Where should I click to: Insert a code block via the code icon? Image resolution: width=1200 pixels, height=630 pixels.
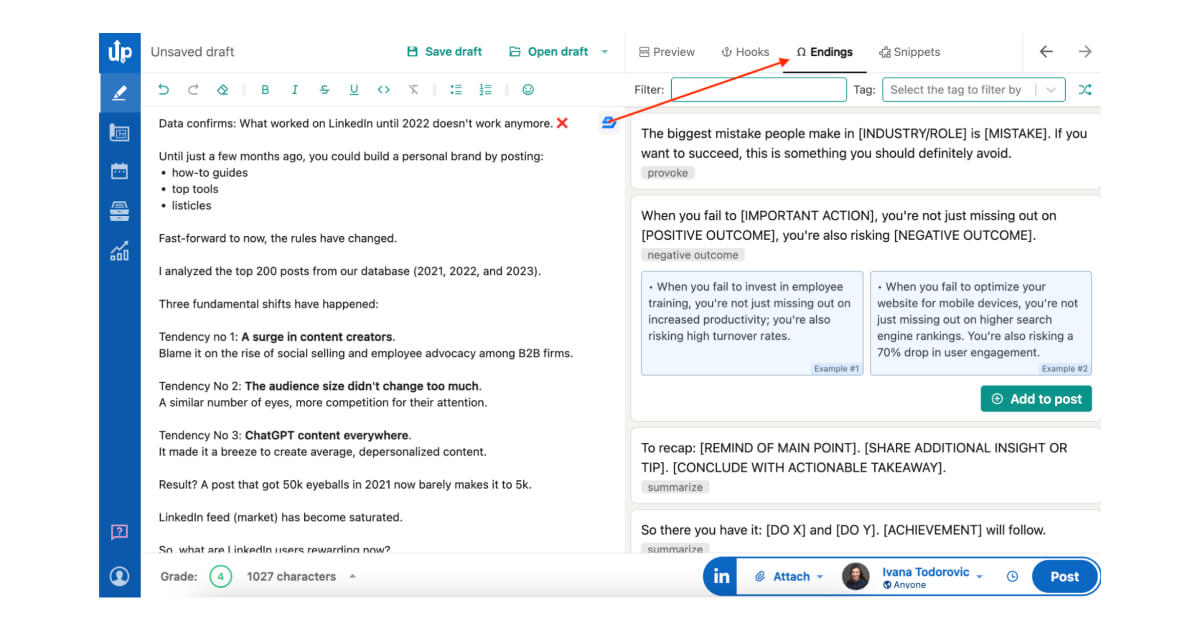point(383,89)
